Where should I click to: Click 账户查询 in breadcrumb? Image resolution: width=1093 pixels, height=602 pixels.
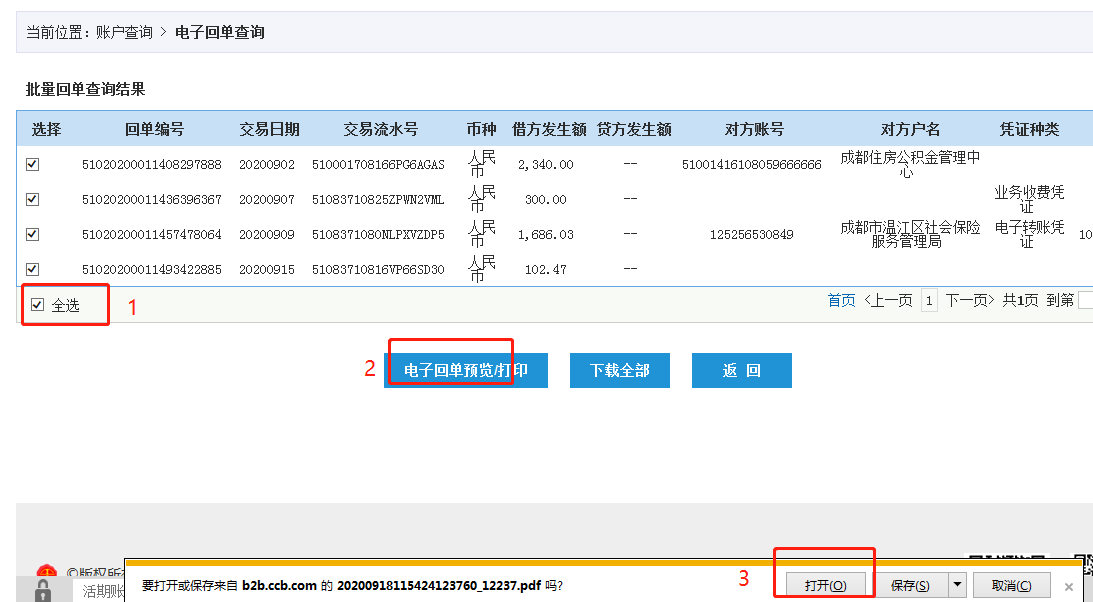[124, 32]
